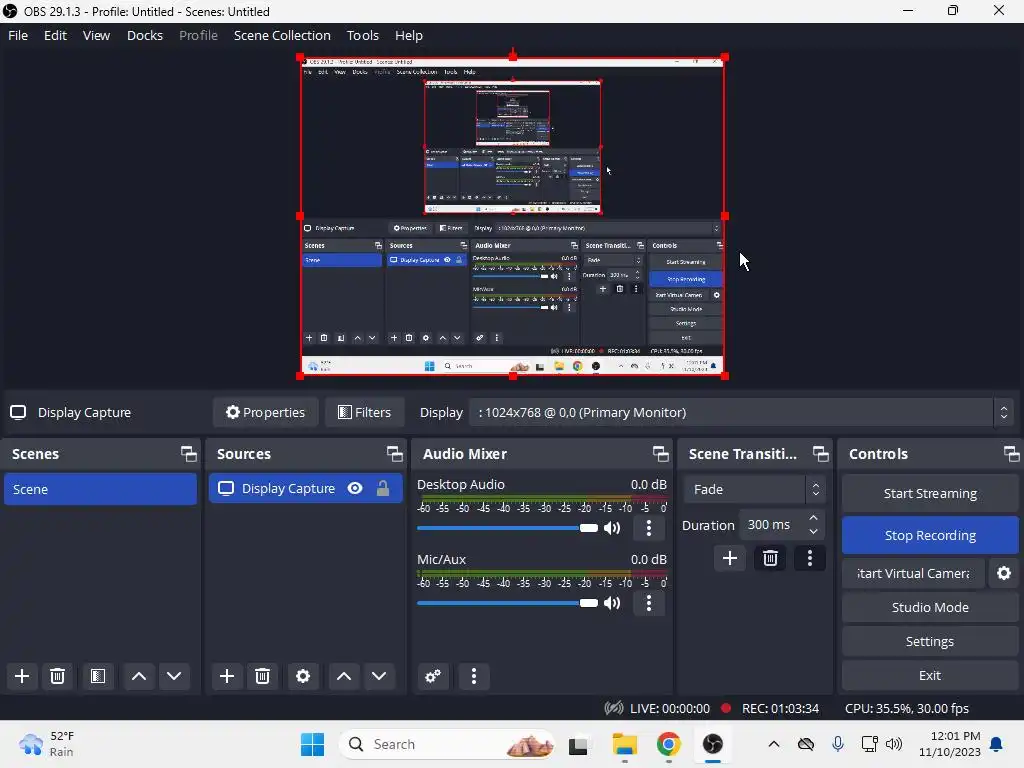
Task: Open weather widget 52°F Rain
Action: click(47, 744)
